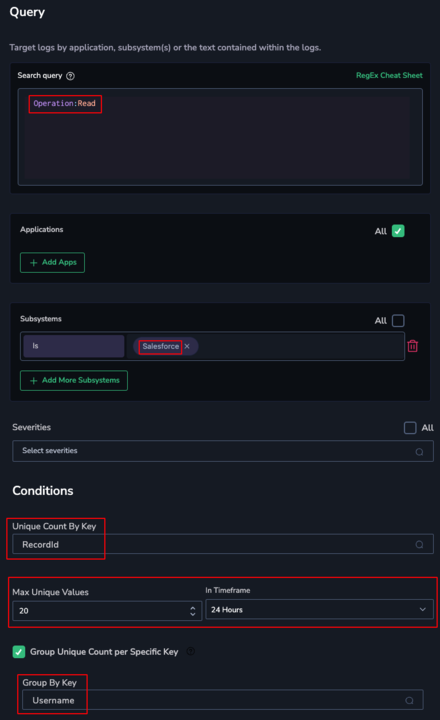Viewport: 440px width, 720px height.
Task: Delete the subsystem filter with trash icon
Action: coord(412,346)
